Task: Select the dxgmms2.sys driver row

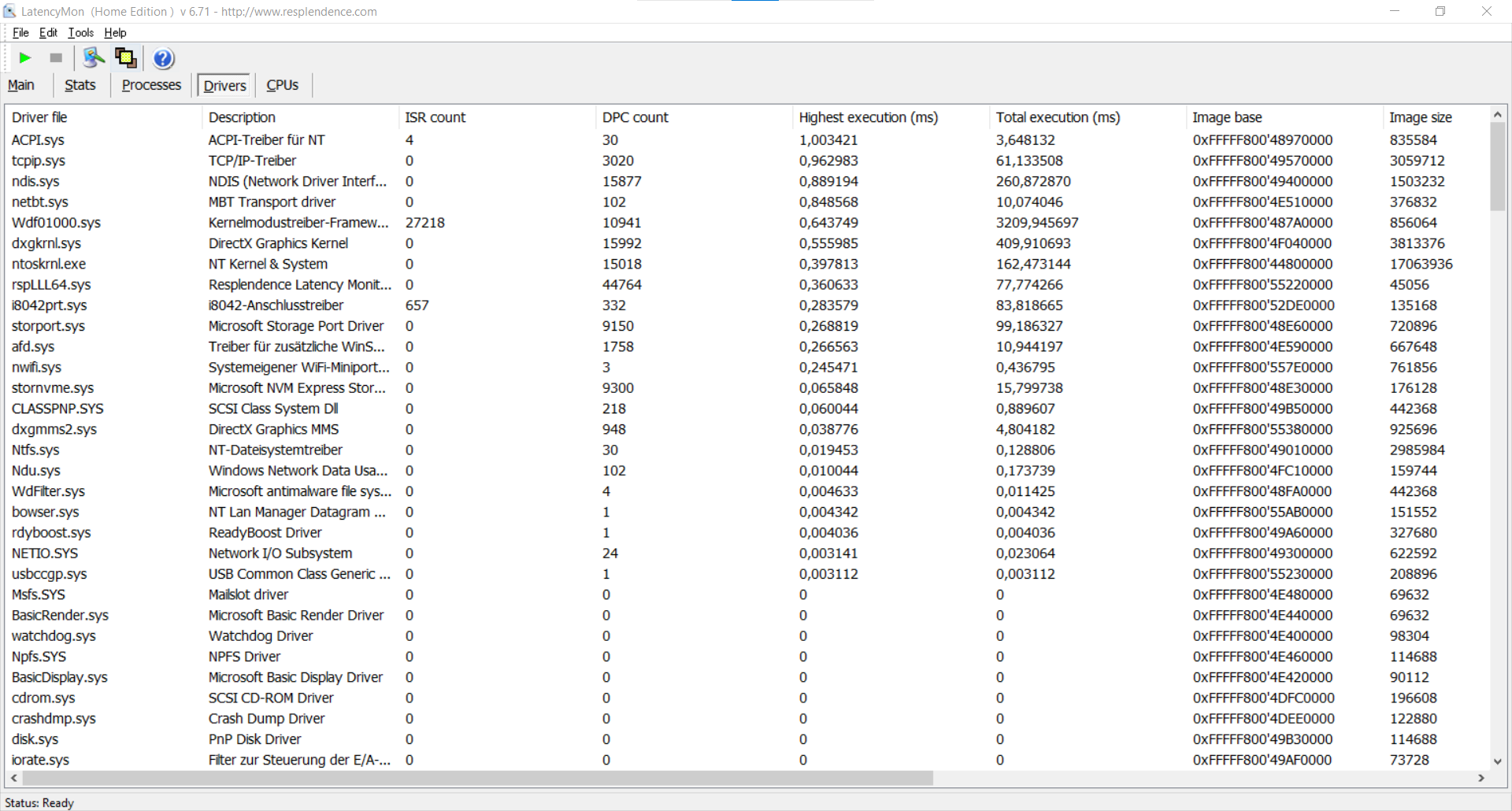Action: pyautogui.click(x=747, y=429)
